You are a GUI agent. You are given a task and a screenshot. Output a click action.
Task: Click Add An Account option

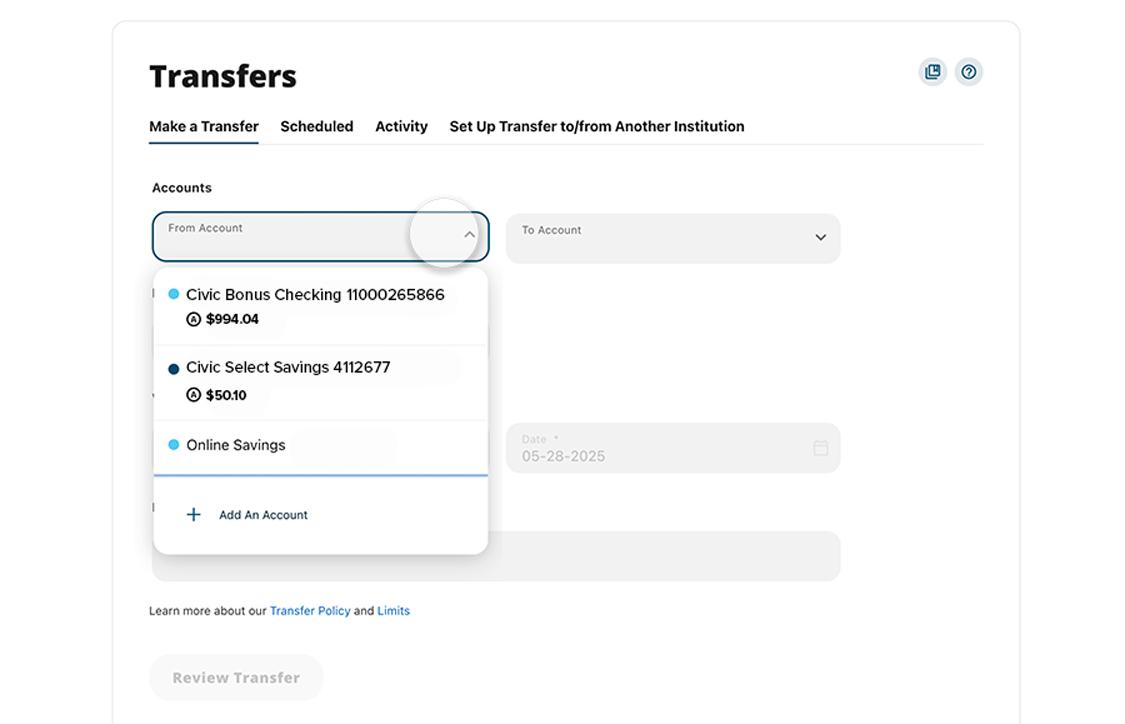pyautogui.click(x=321, y=514)
